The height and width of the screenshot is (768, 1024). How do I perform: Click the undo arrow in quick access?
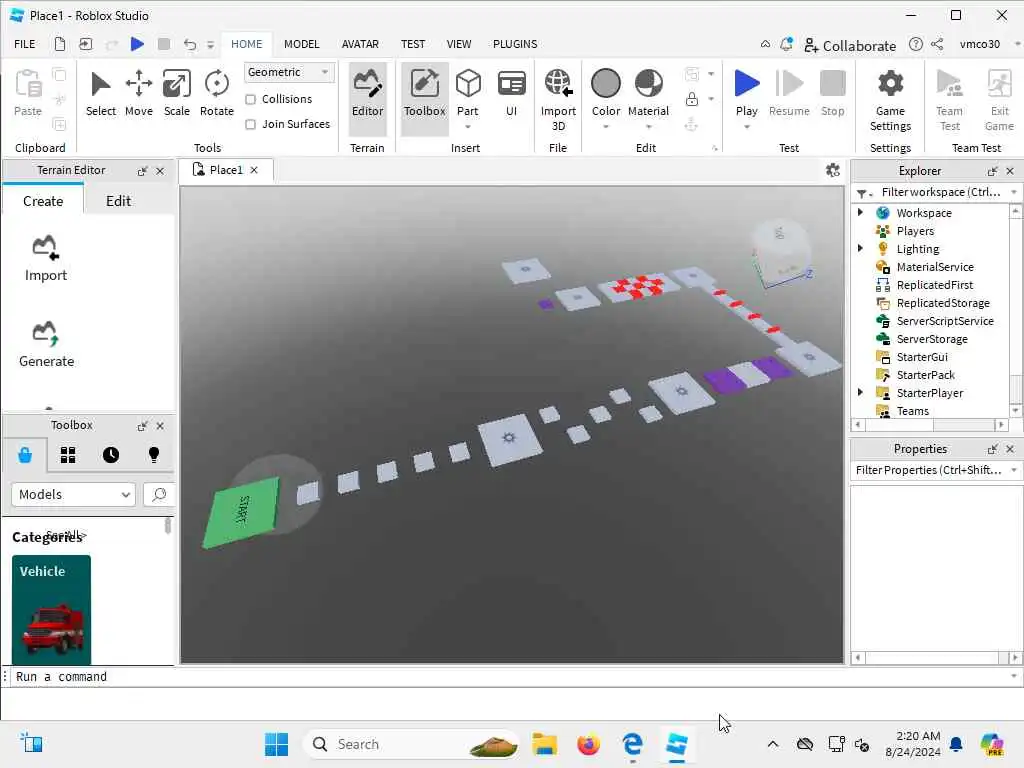tap(189, 44)
